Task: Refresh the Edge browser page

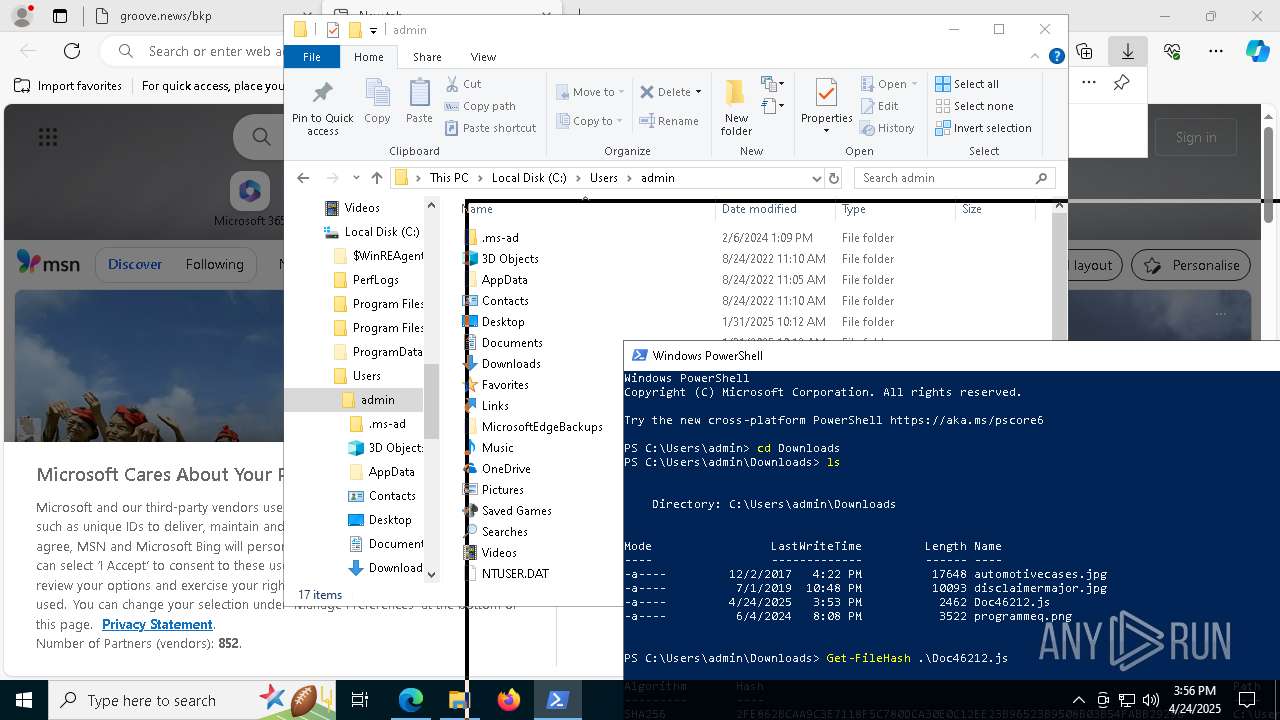Action: coord(72,50)
